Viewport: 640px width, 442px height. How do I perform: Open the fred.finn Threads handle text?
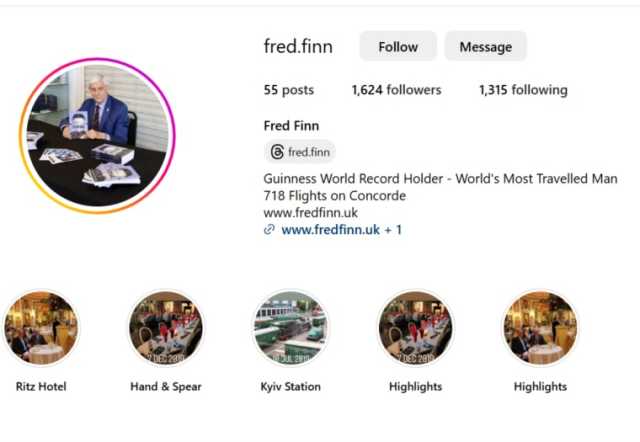tap(309, 152)
